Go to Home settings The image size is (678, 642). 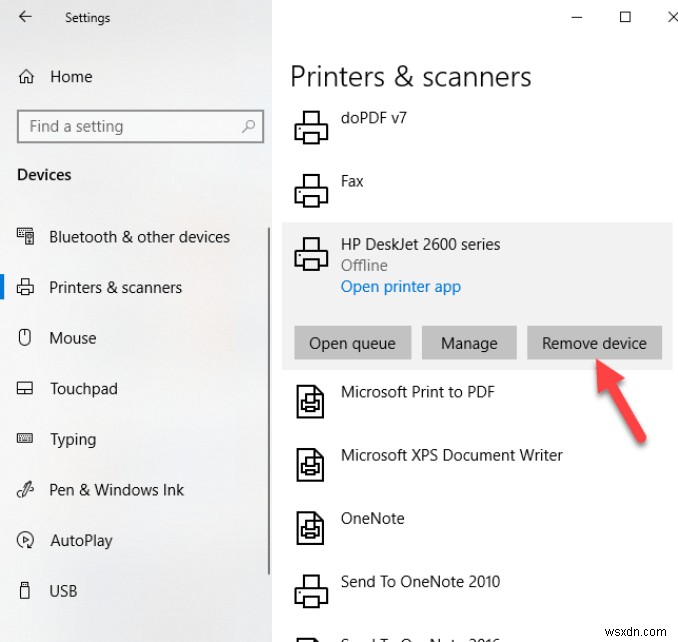(71, 77)
